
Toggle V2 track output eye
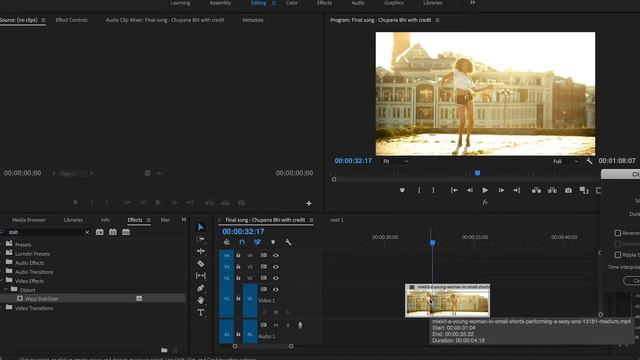point(276,278)
